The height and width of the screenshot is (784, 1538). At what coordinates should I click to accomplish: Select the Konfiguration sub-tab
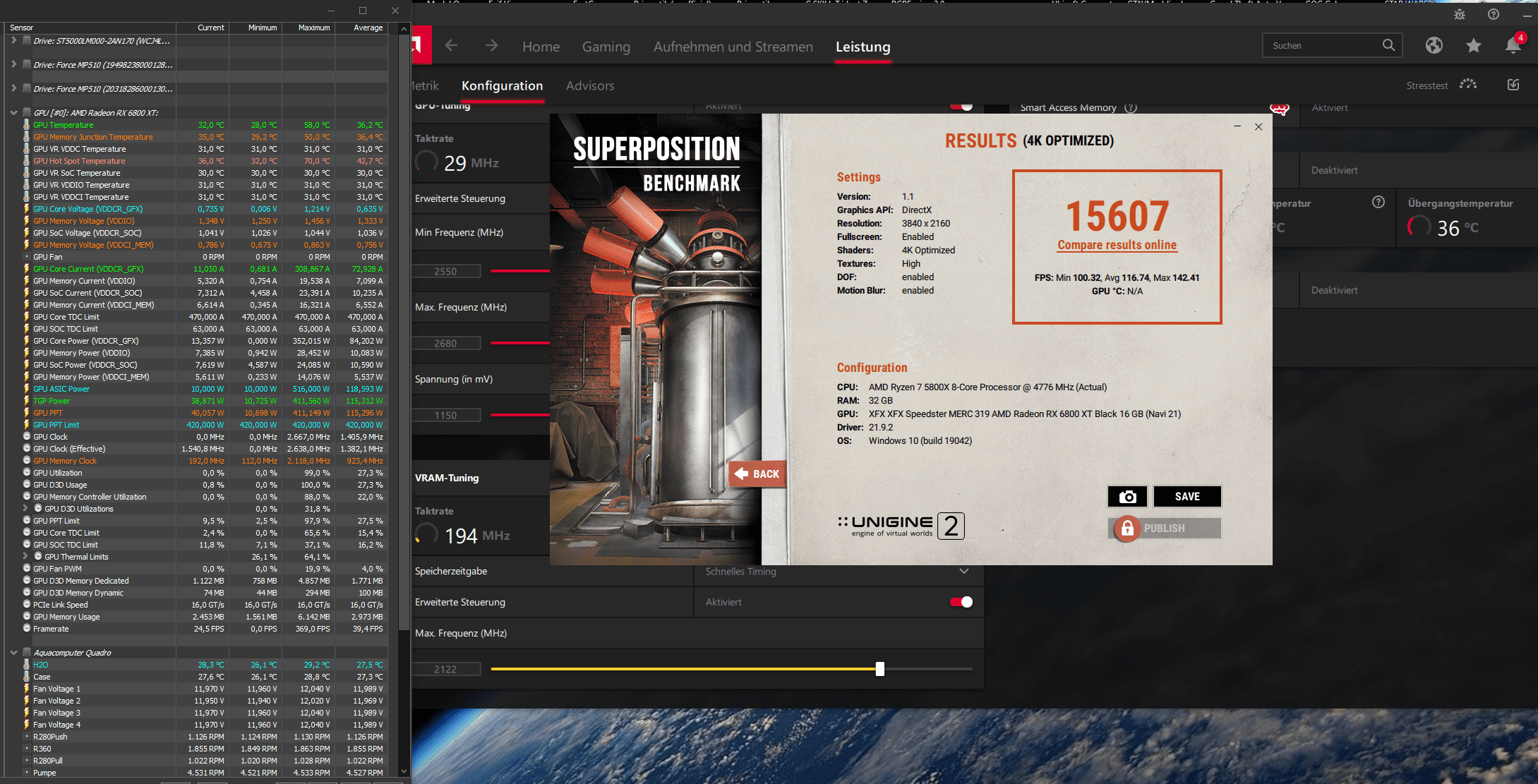tap(502, 85)
